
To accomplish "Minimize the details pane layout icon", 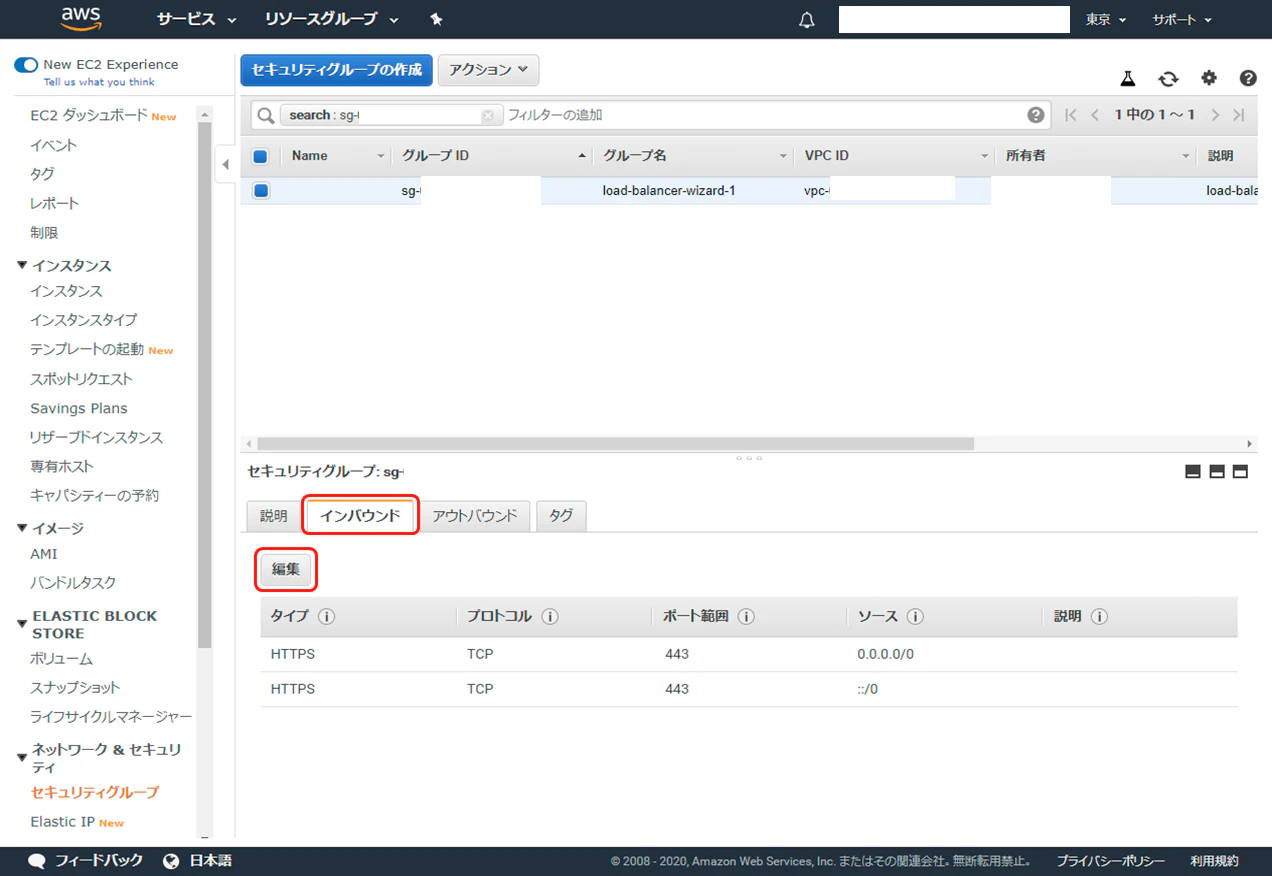I will (x=1193, y=472).
